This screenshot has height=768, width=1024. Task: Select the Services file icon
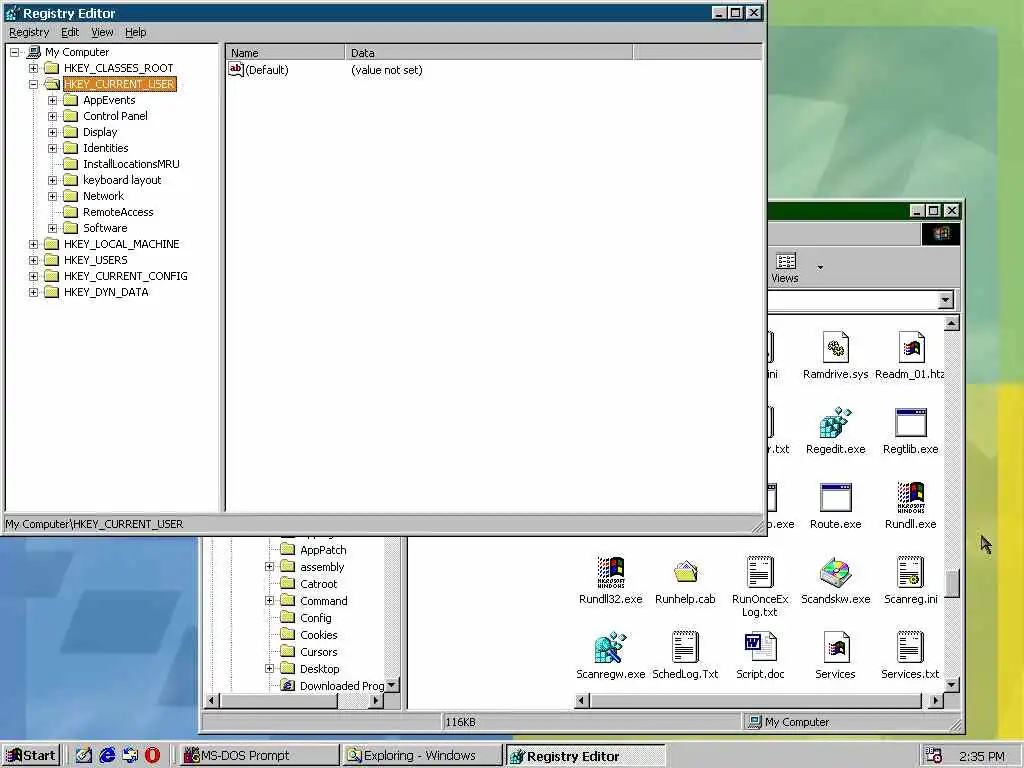(x=835, y=647)
